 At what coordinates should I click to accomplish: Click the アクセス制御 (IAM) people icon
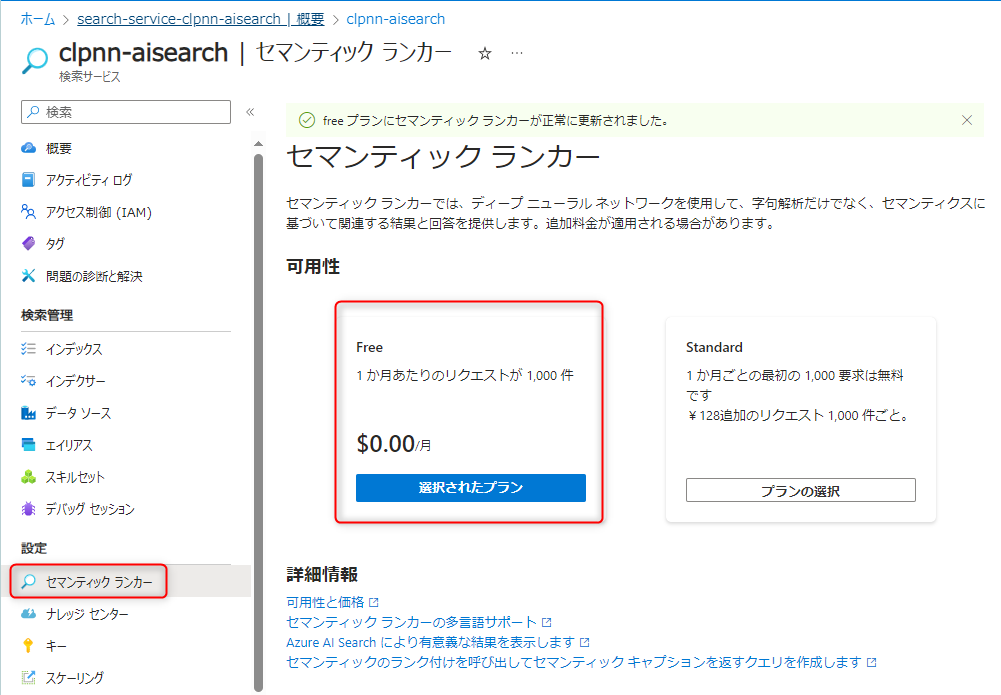coord(29,212)
